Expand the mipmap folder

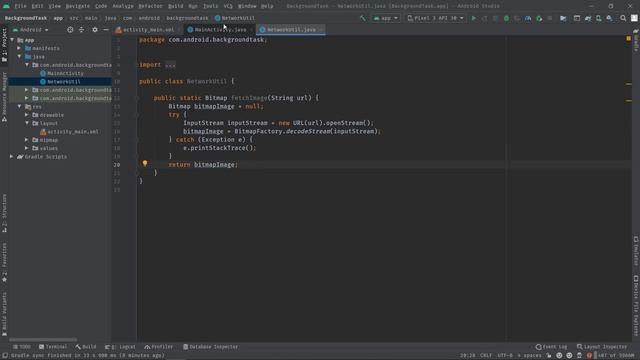click(27, 140)
